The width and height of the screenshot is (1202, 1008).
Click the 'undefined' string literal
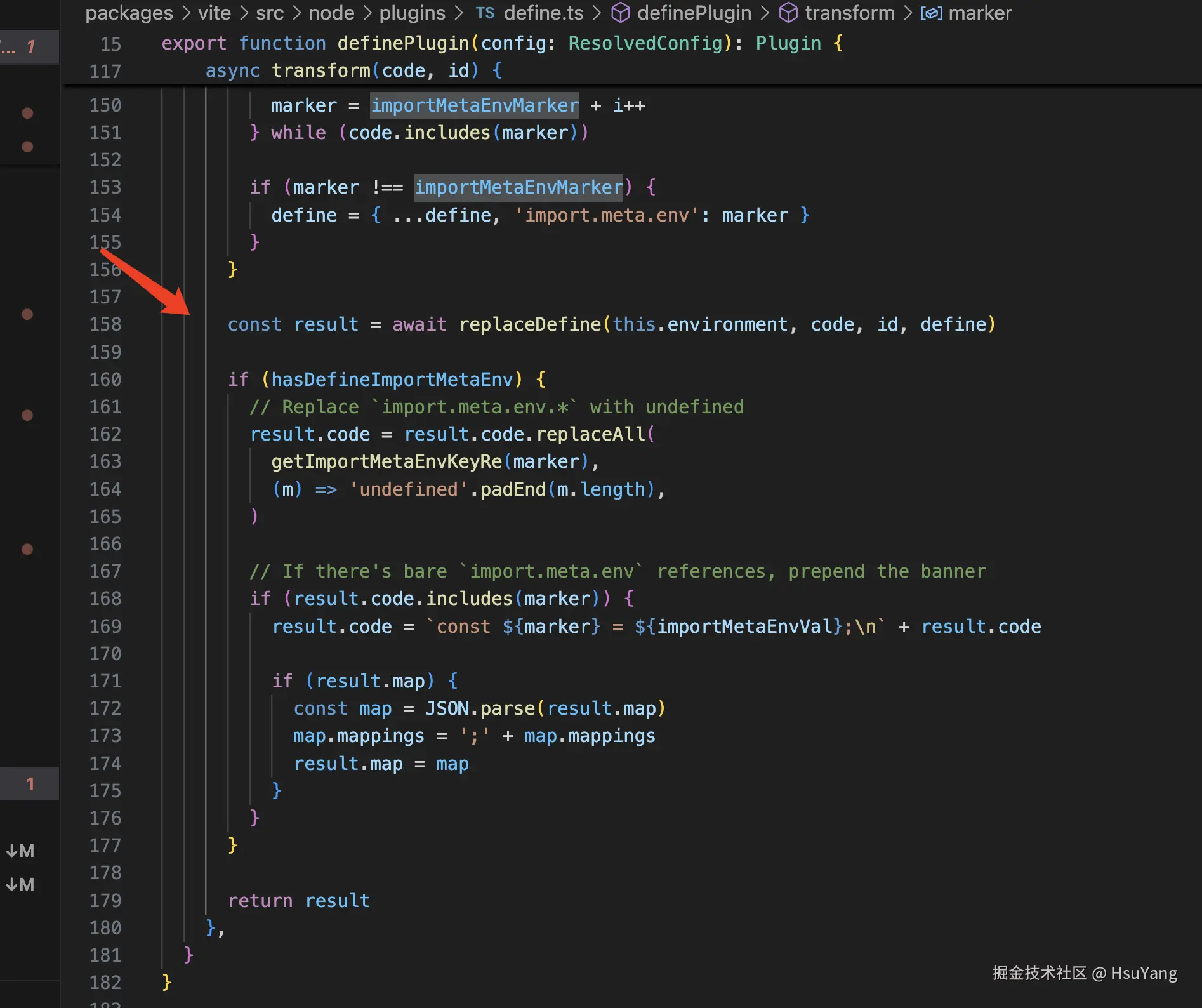[409, 489]
